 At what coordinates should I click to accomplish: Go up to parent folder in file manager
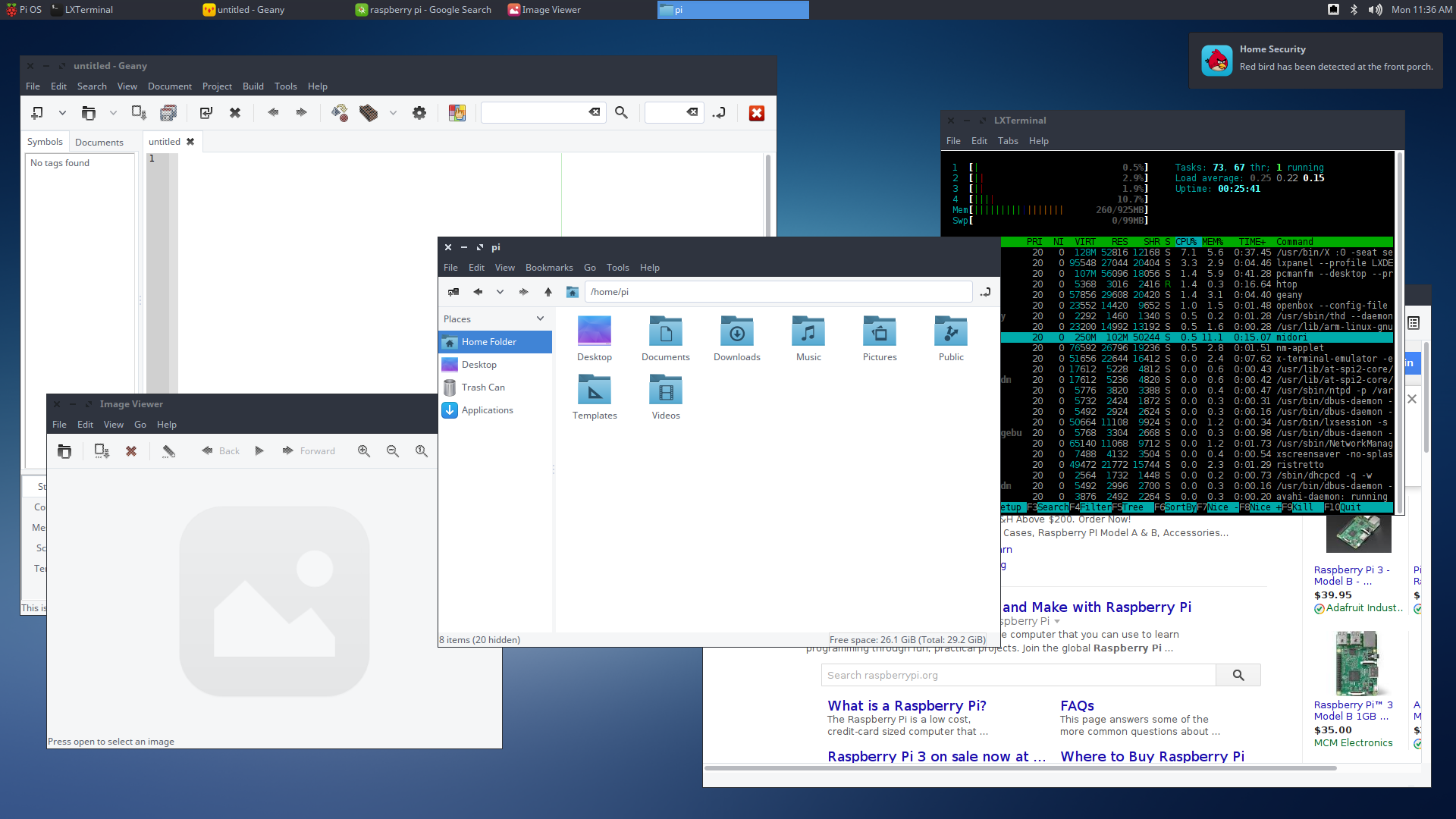548,292
